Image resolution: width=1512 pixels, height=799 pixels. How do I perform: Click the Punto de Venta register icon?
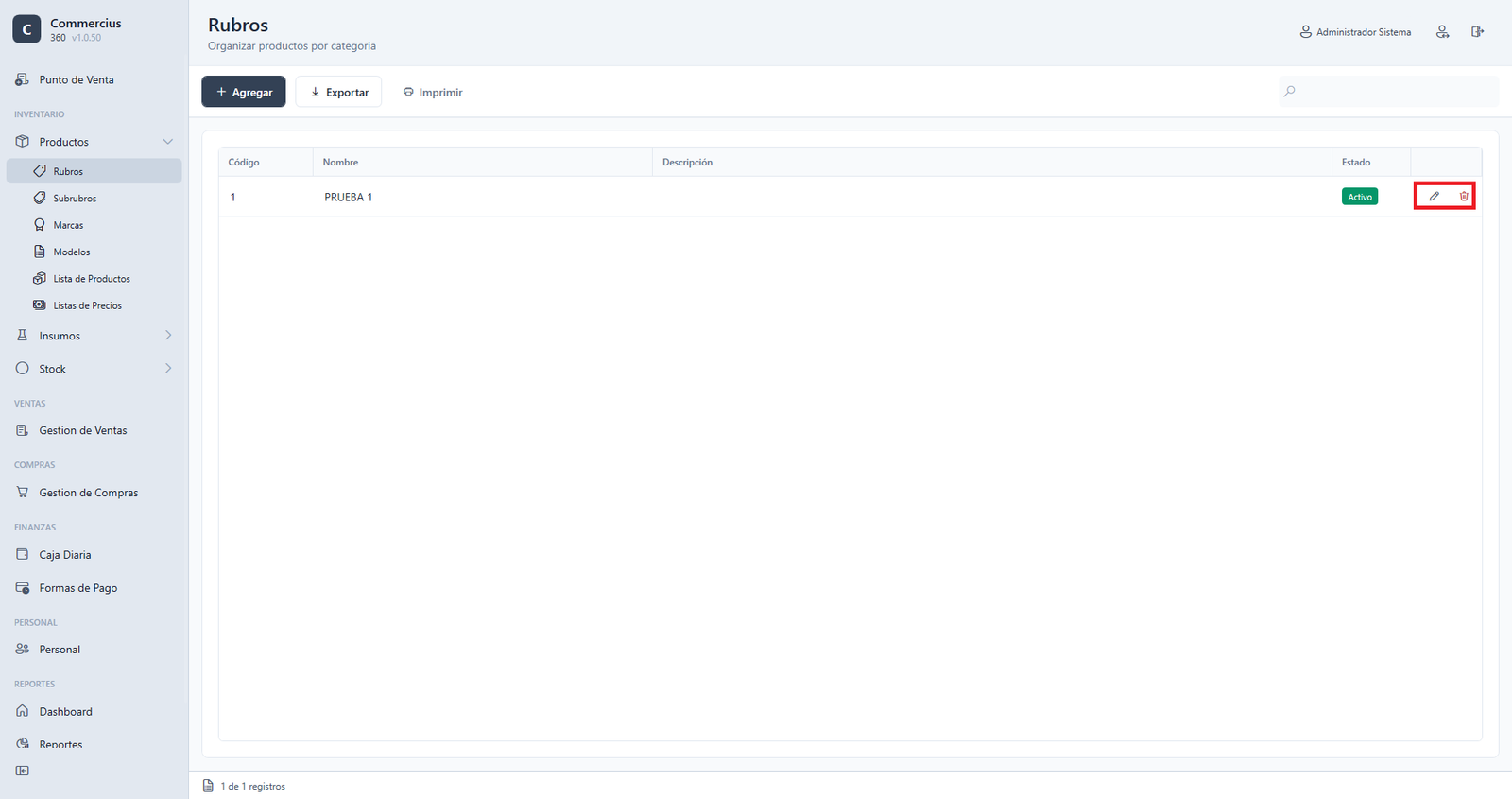tap(22, 79)
